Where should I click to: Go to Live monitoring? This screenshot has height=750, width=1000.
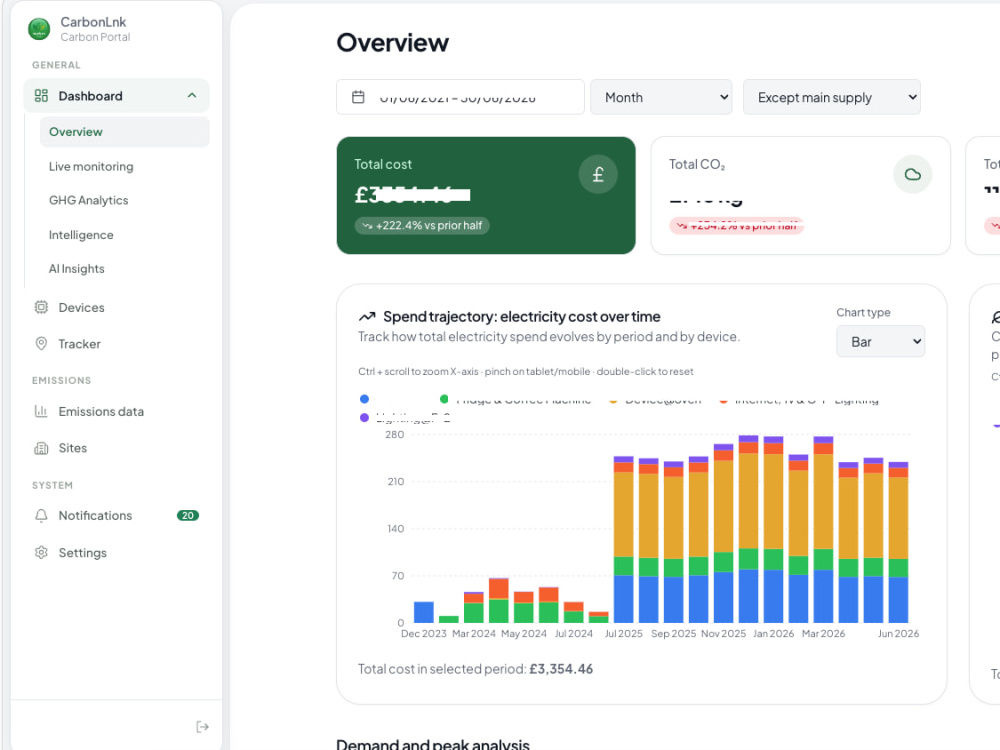coord(91,166)
